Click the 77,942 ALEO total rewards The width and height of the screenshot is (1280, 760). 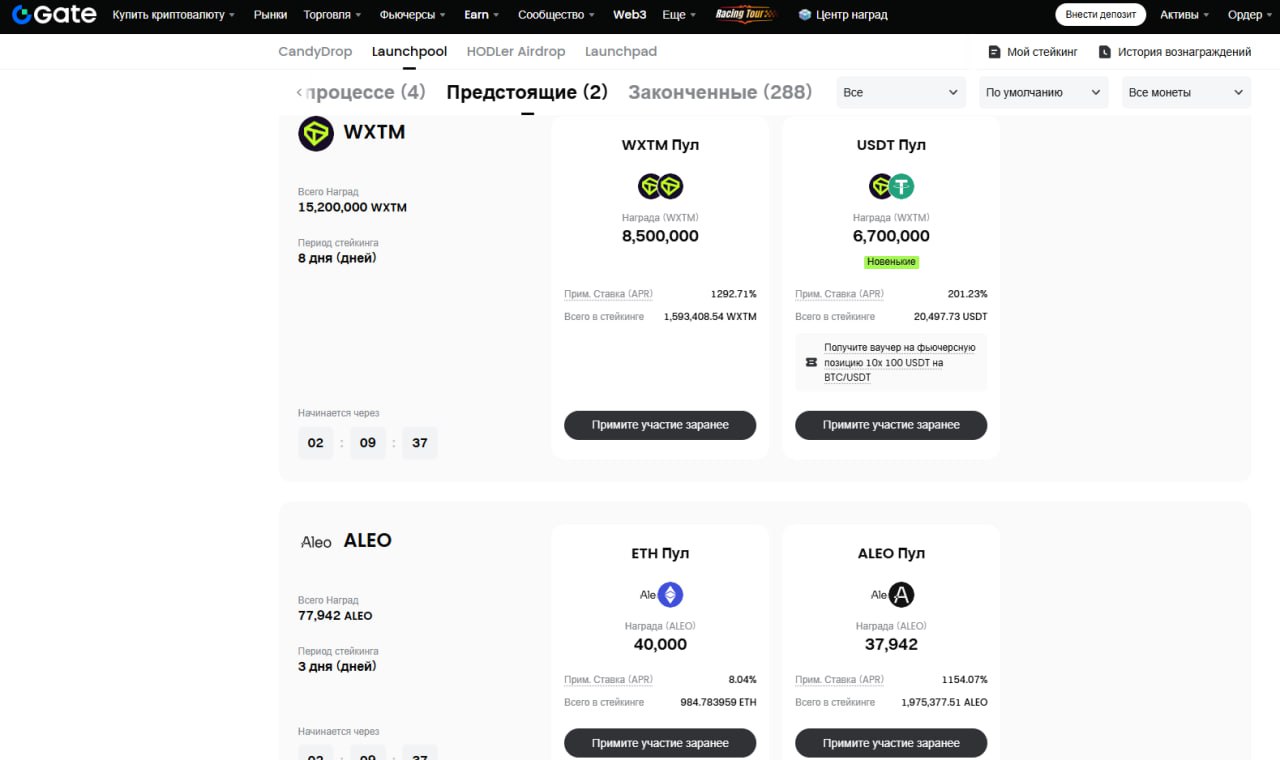pyautogui.click(x=335, y=616)
